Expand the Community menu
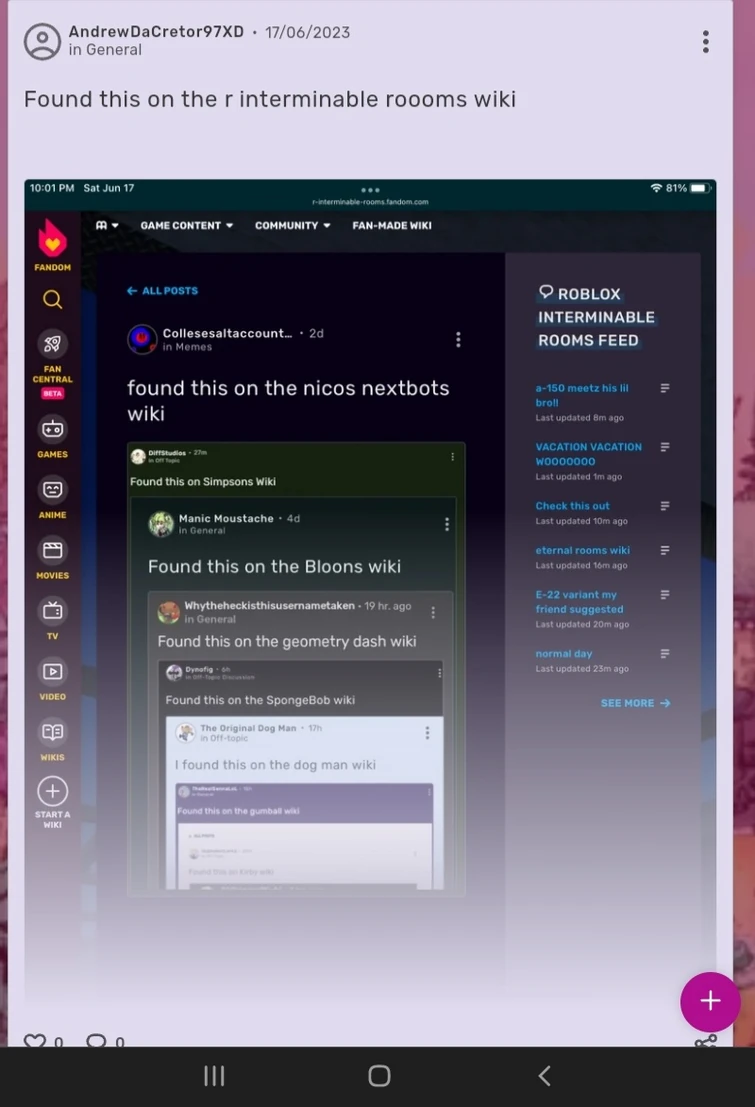Viewport: 755px width, 1107px height. point(292,225)
